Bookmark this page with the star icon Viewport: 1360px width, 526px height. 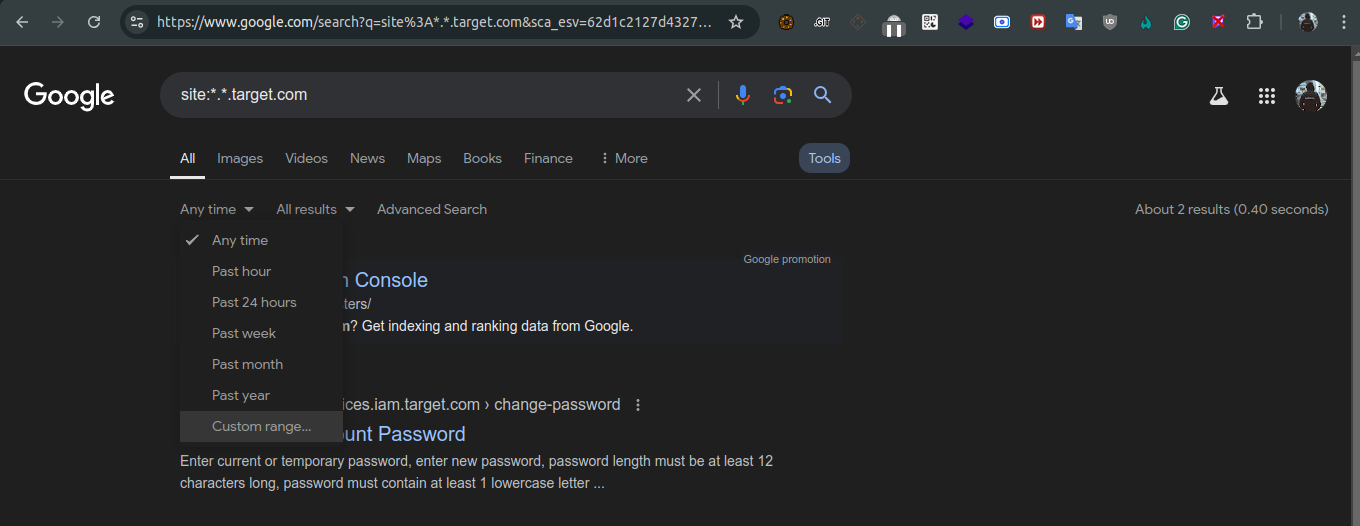pyautogui.click(x=736, y=21)
